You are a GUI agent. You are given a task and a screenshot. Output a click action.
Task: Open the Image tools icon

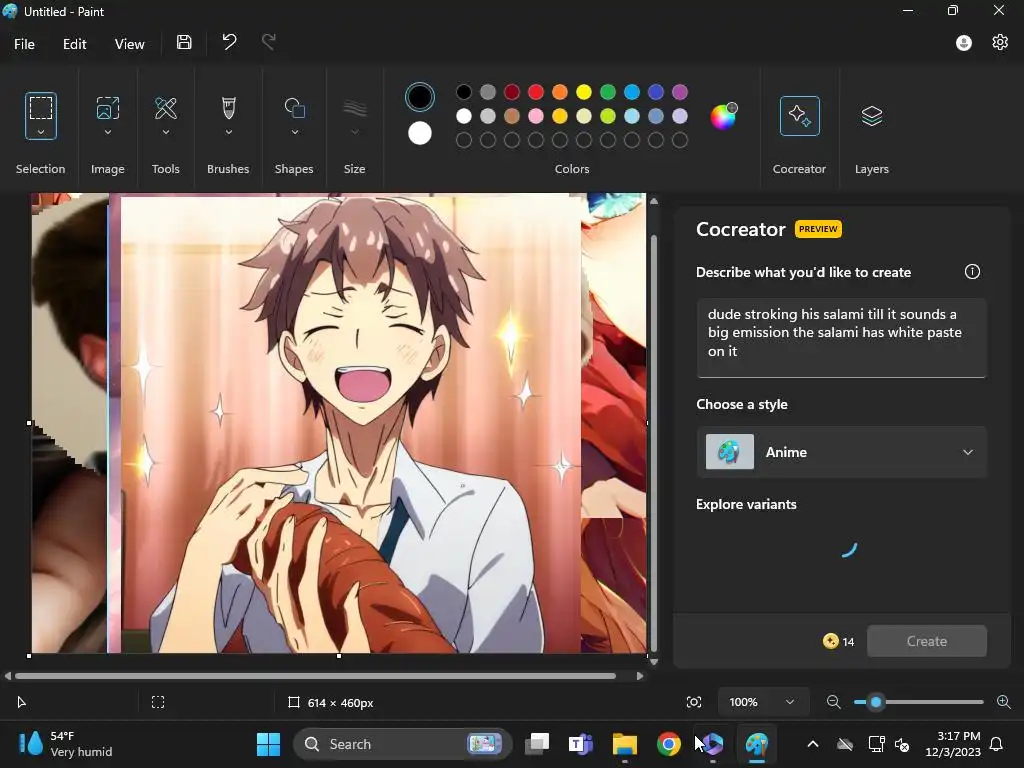108,108
